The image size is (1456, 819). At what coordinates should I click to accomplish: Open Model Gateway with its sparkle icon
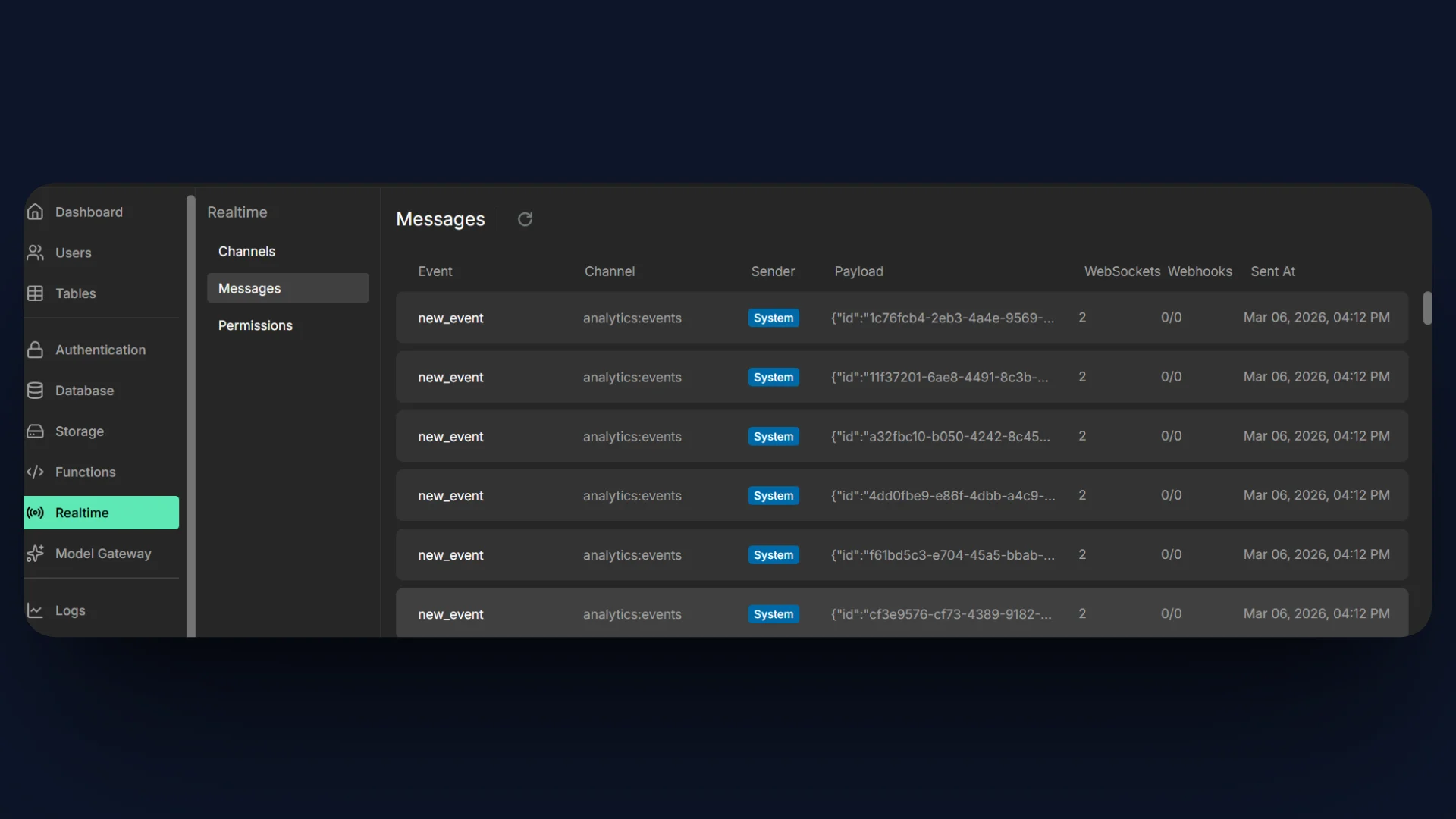[x=35, y=554]
